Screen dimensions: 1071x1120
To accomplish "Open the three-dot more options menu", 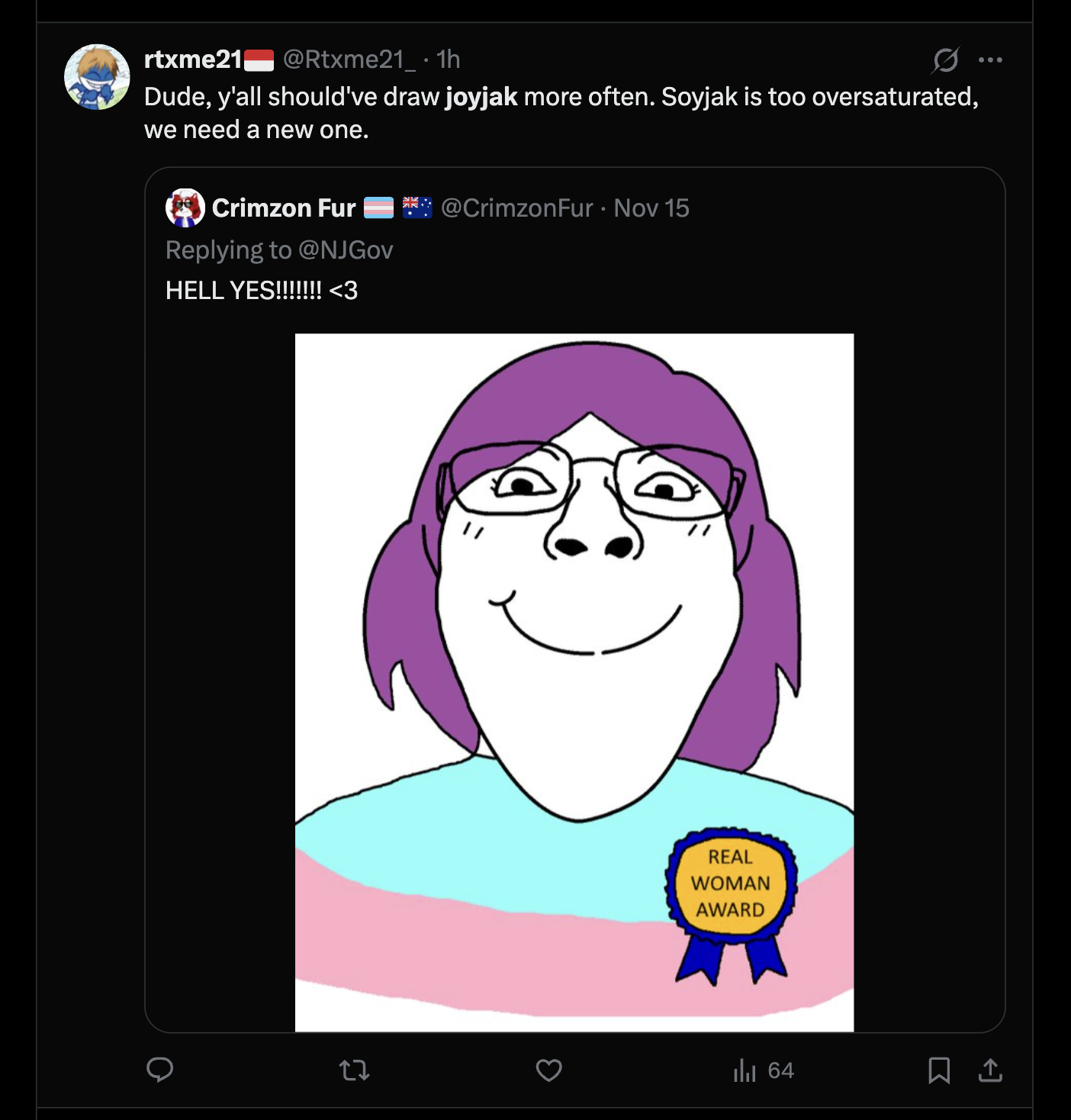I will click(x=990, y=60).
